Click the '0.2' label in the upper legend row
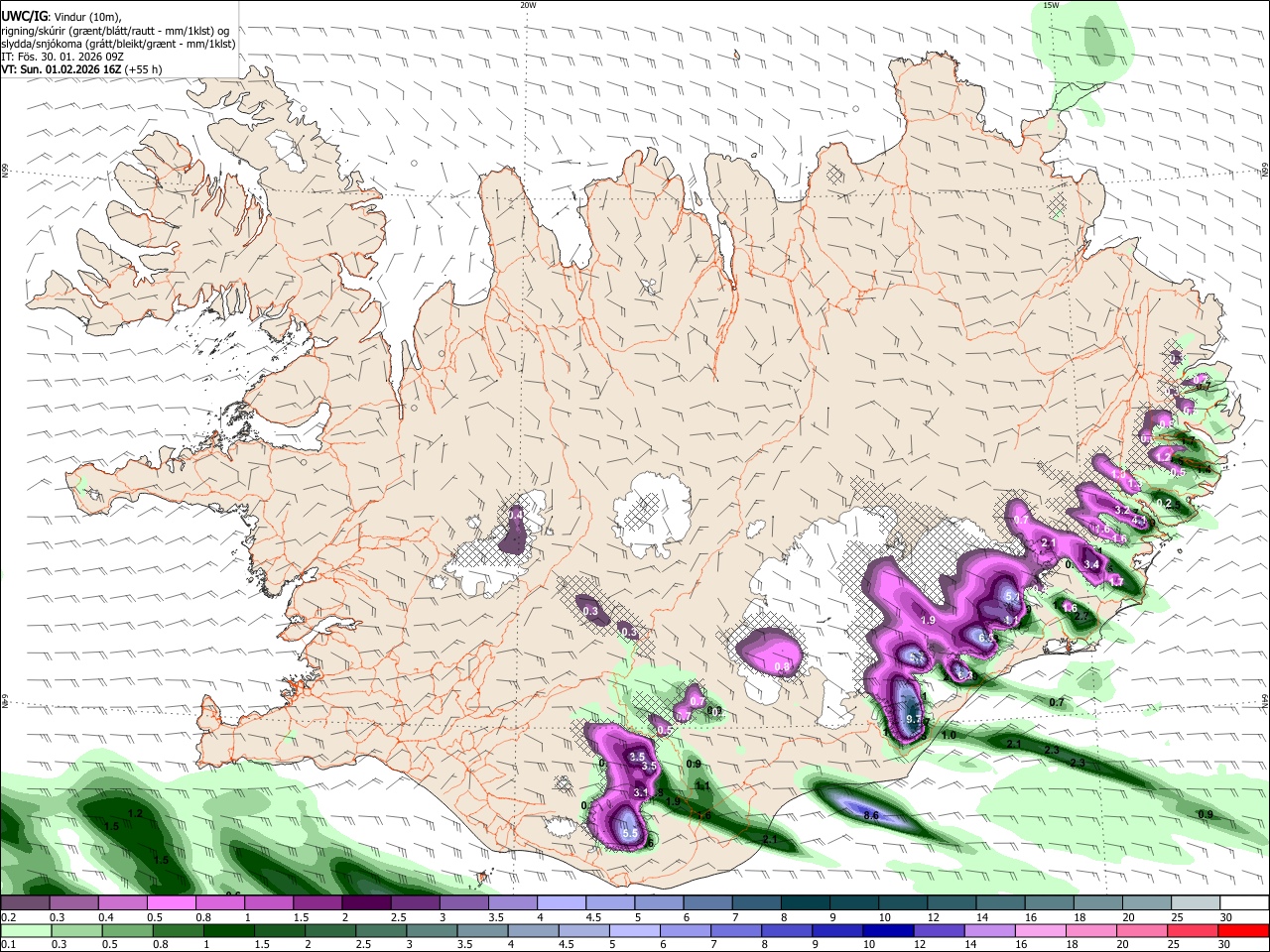The height and width of the screenshot is (952, 1270). point(8,917)
